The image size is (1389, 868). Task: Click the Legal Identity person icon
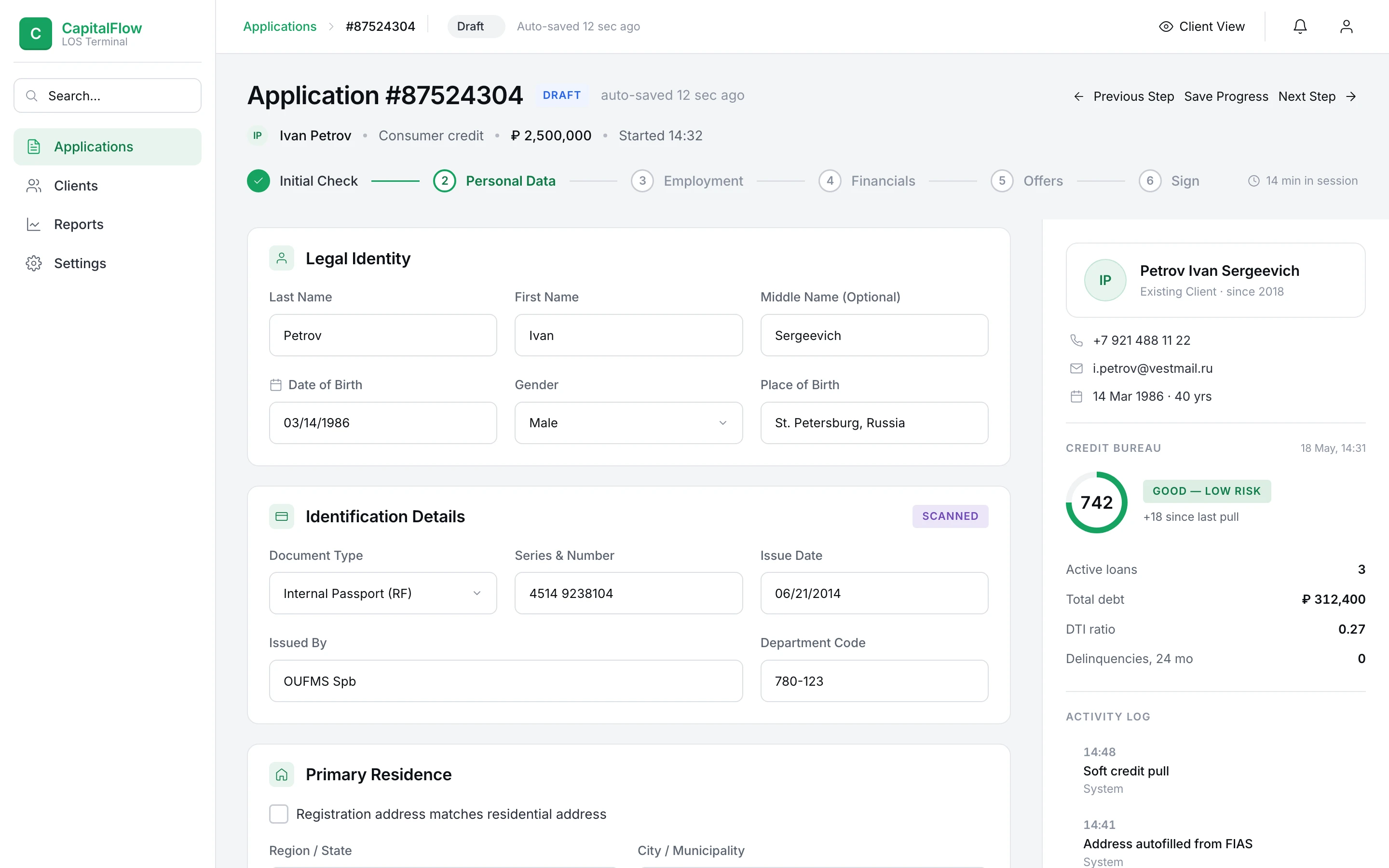(281, 258)
